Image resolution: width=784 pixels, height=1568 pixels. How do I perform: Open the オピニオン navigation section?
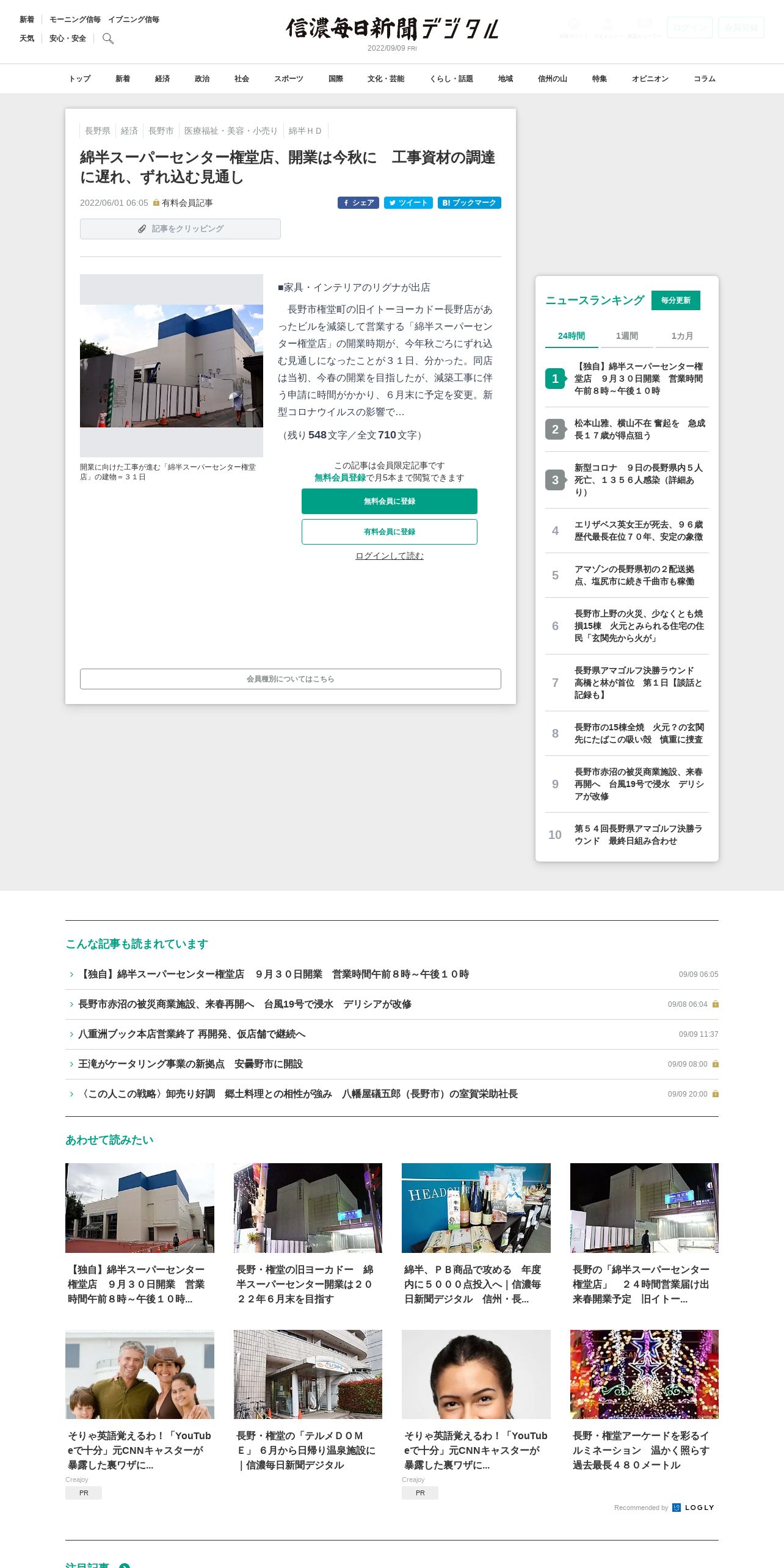coord(650,79)
